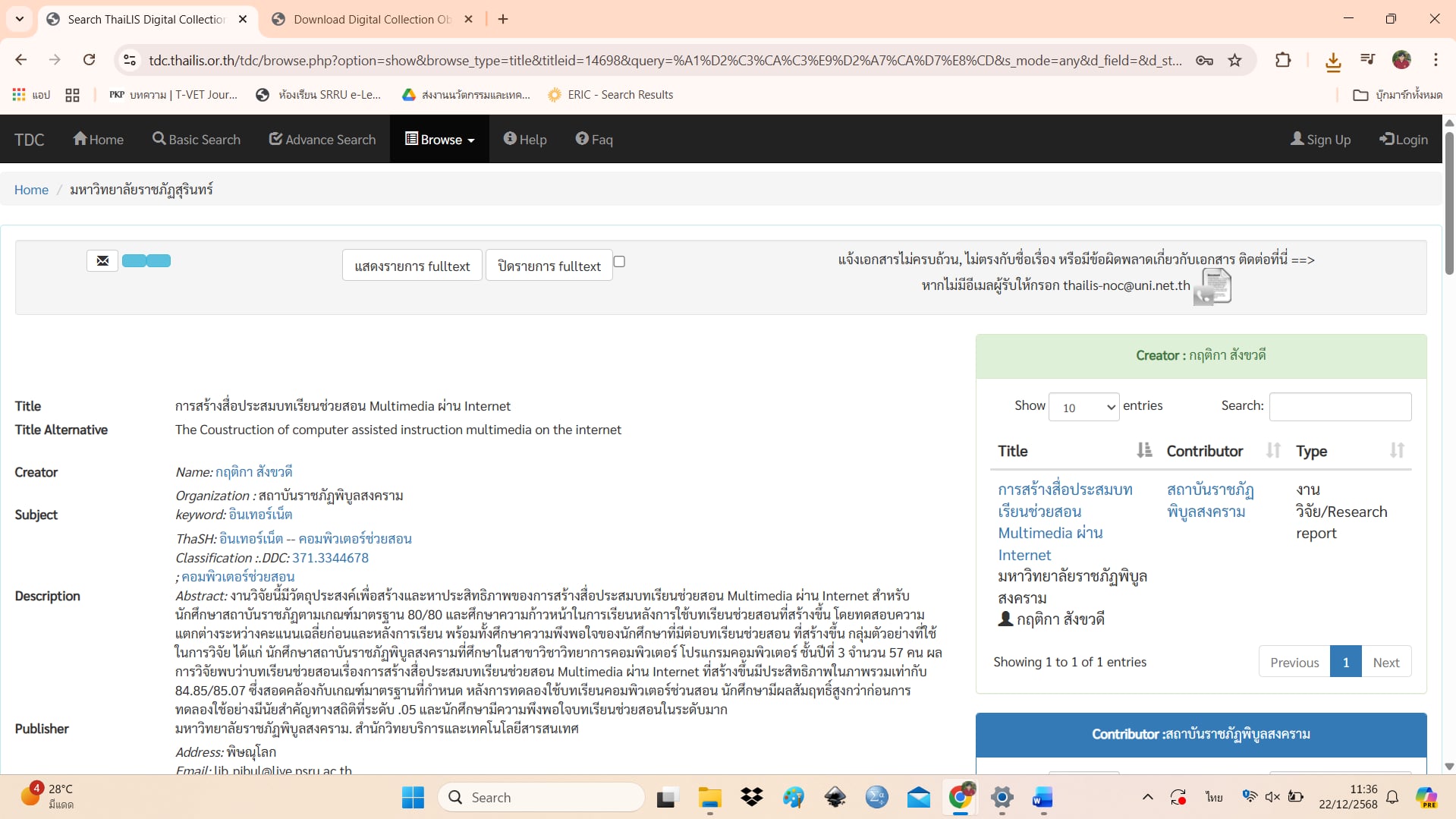Open the Home breadcrumb link
Screen dimensions: 1456x819
click(x=31, y=189)
